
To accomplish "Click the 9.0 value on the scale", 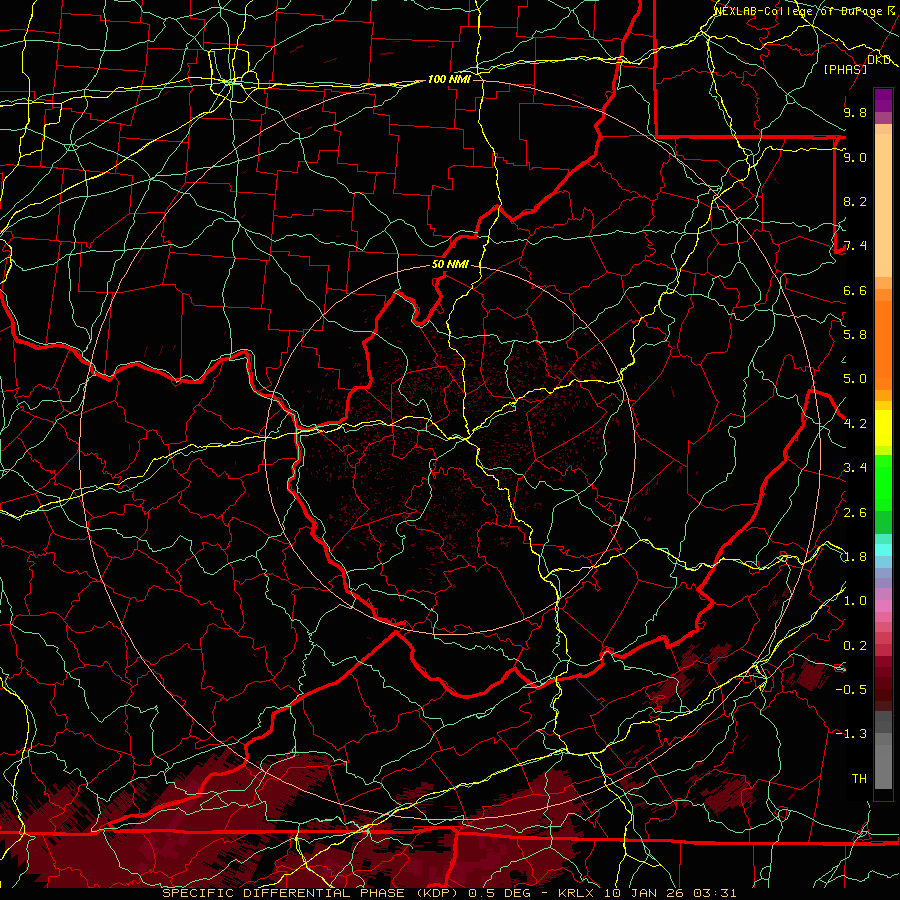I will [855, 157].
